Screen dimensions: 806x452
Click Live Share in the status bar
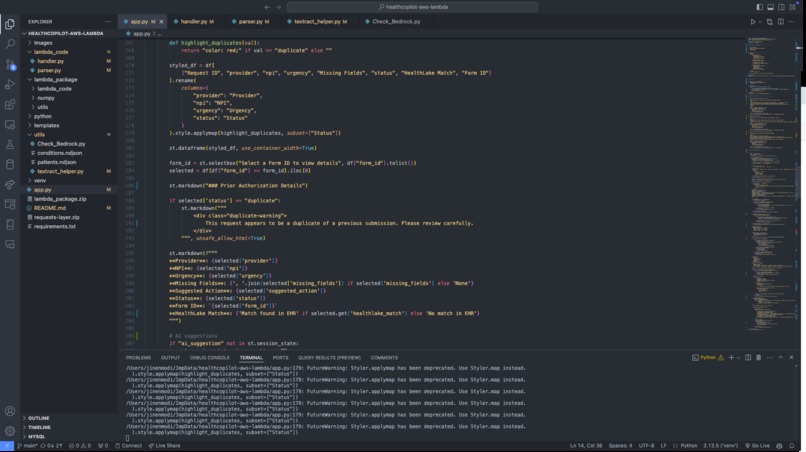pyautogui.click(x=164, y=446)
